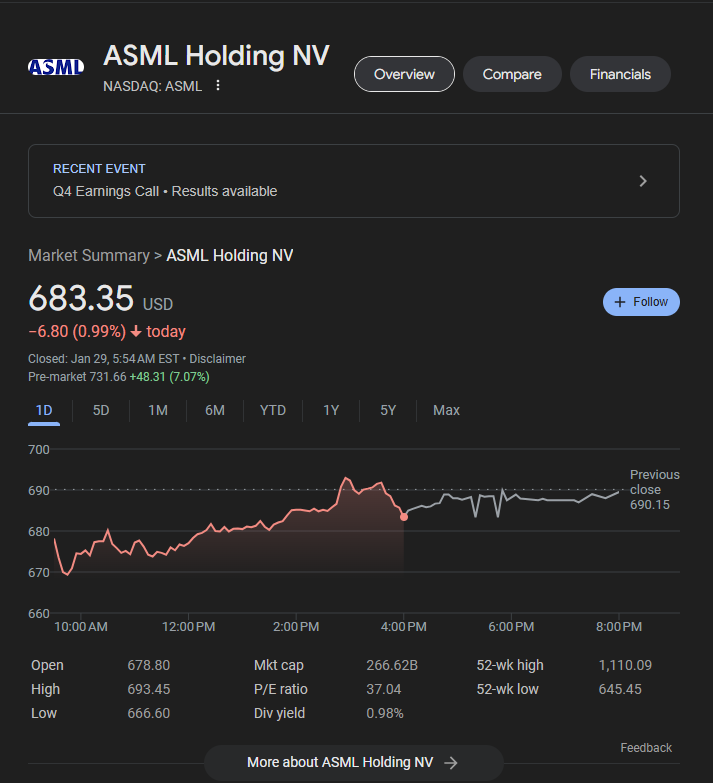Switch chart to 1M range
The width and height of the screenshot is (713, 783).
coord(158,410)
